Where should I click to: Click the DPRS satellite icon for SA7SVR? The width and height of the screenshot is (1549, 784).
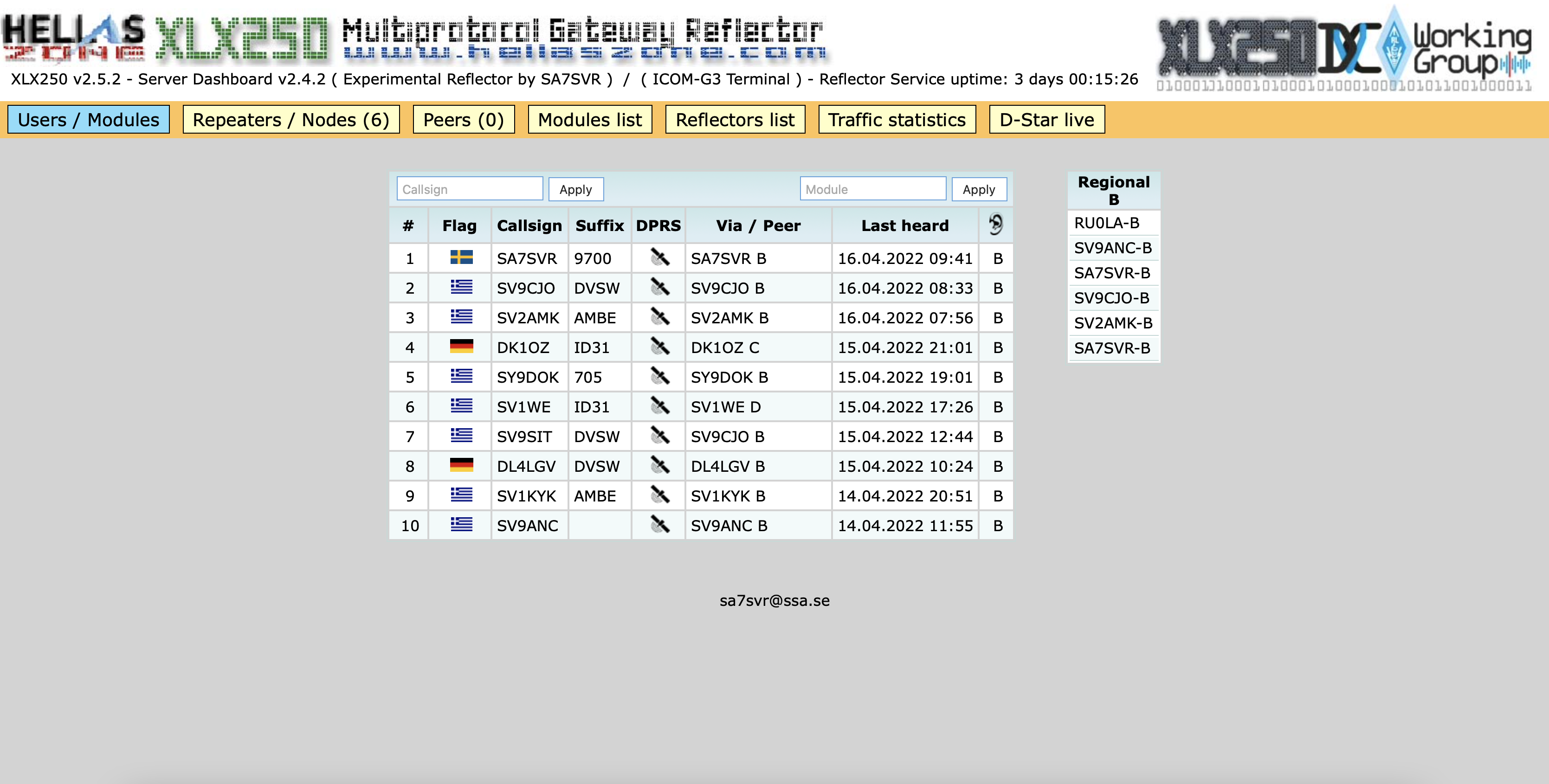[x=660, y=258]
